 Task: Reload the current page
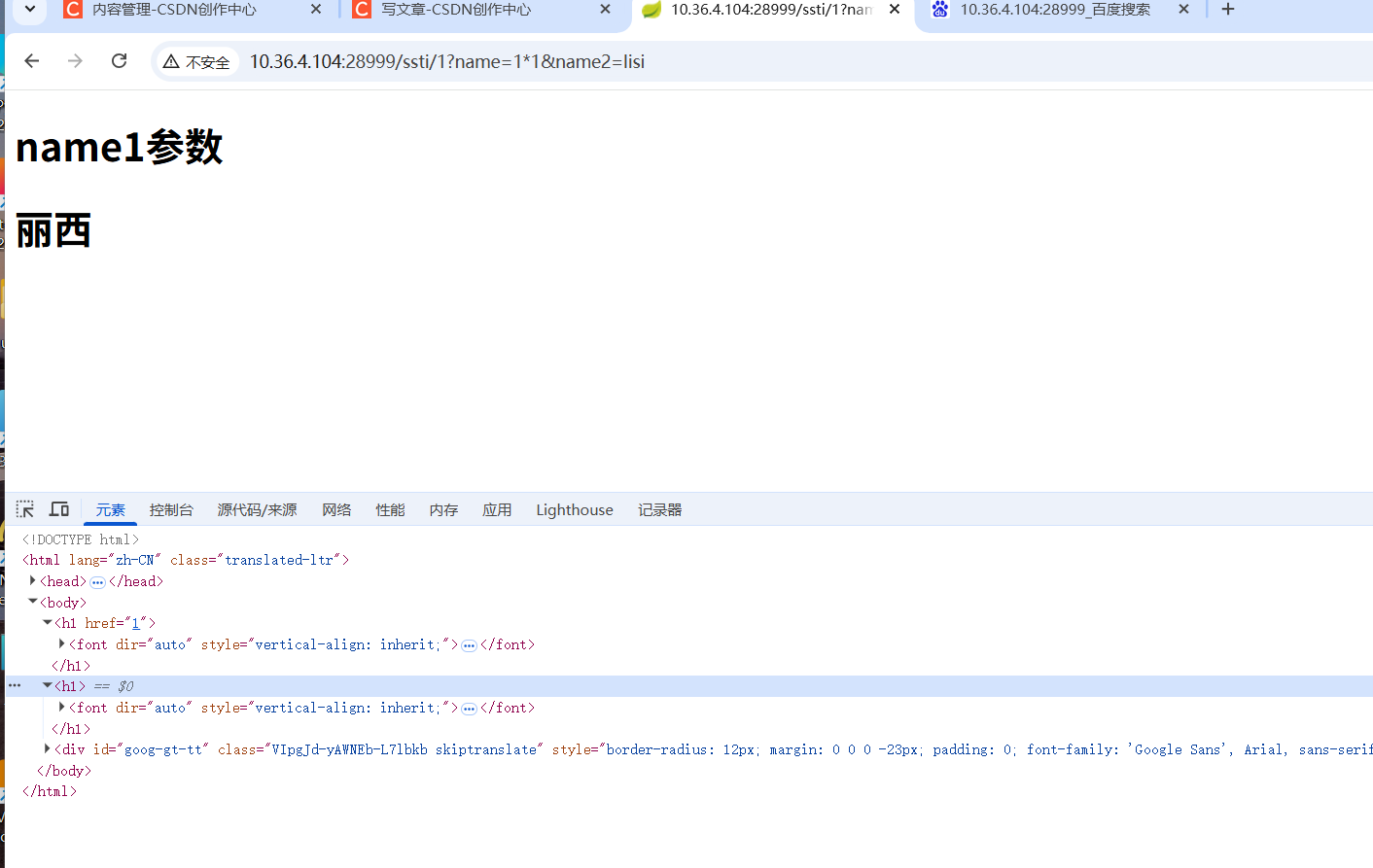pyautogui.click(x=119, y=61)
